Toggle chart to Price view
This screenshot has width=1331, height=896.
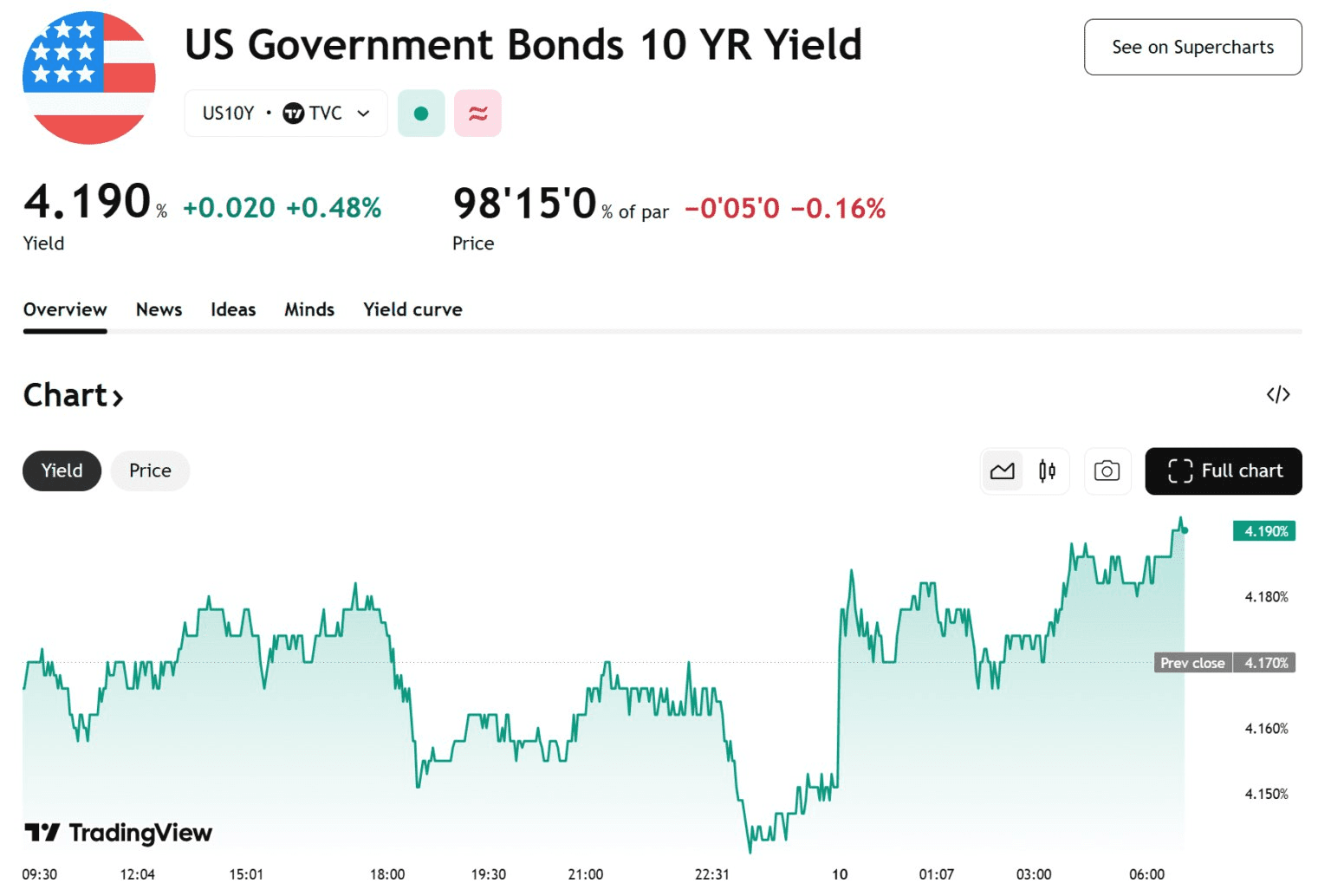coord(150,471)
